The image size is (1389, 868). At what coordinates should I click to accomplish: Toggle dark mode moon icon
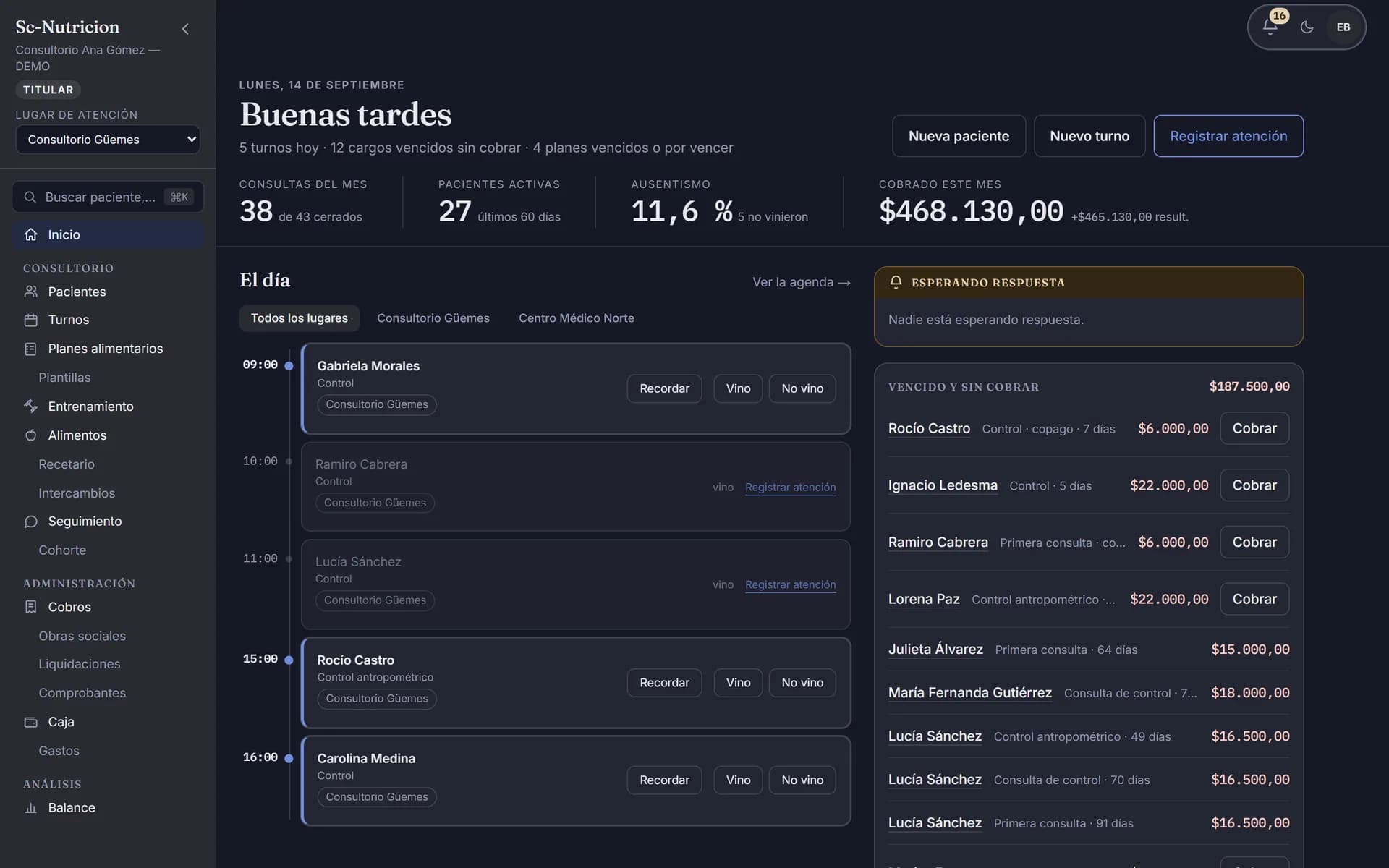click(1307, 27)
